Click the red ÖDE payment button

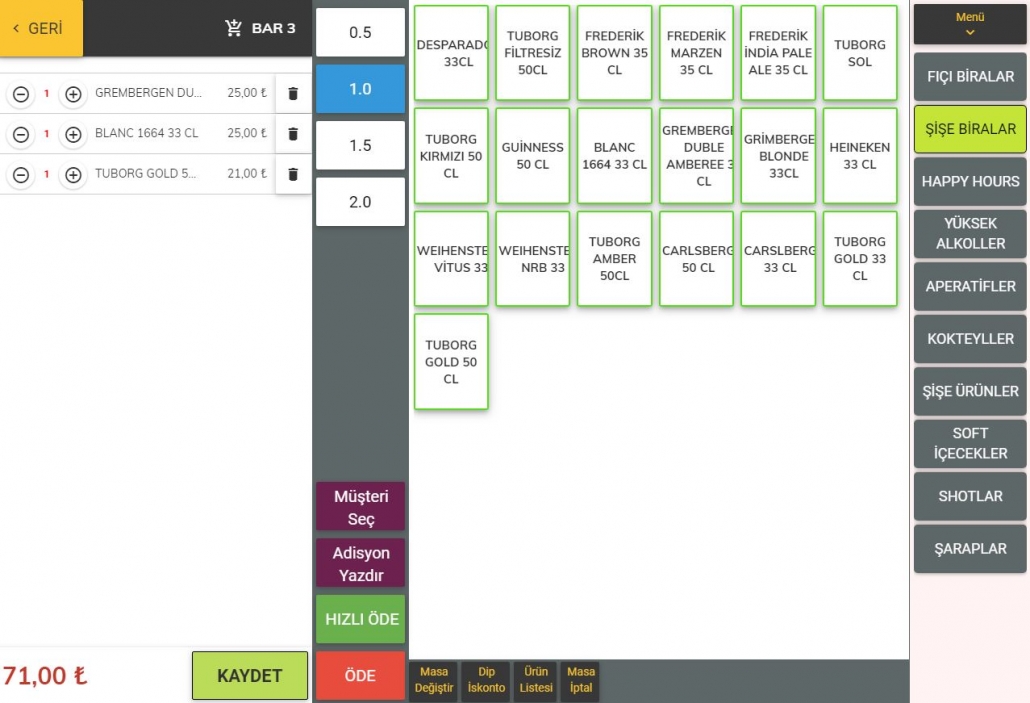pyautogui.click(x=360, y=675)
